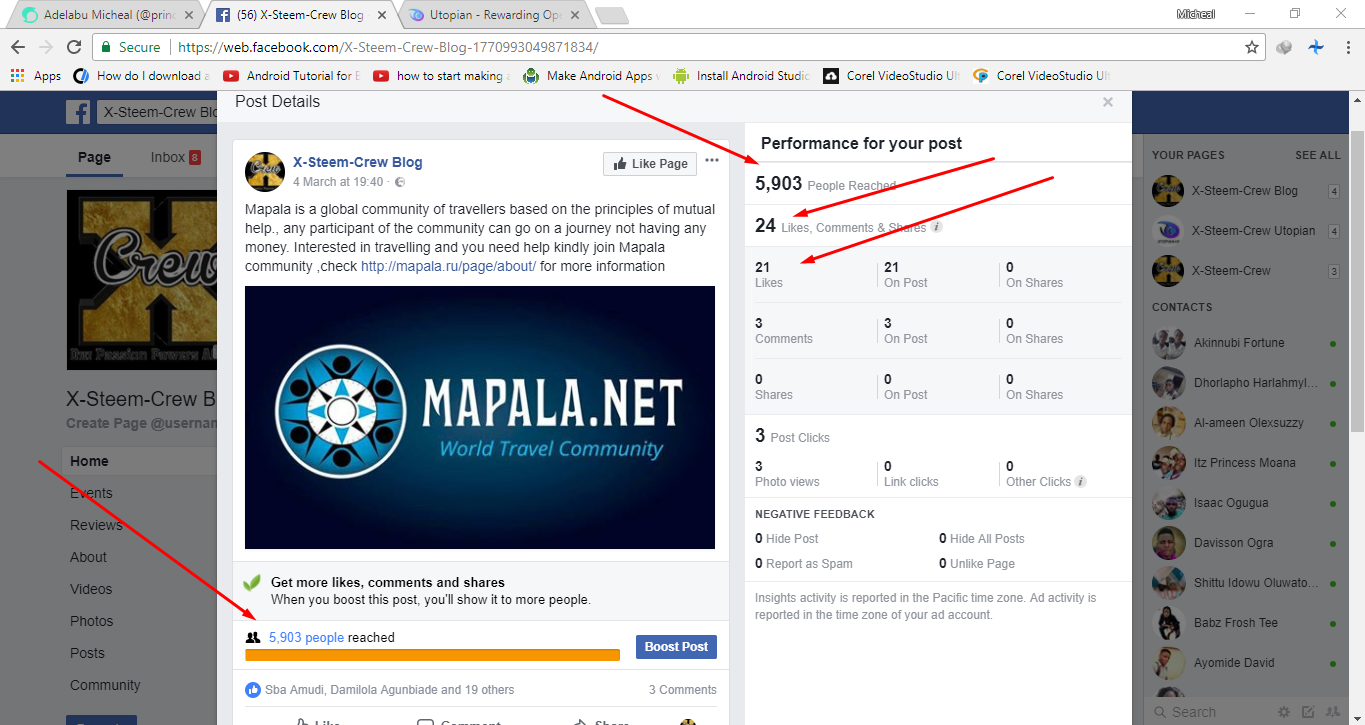Click the Chrome address bar URL
The height and width of the screenshot is (725, 1365).
[389, 47]
